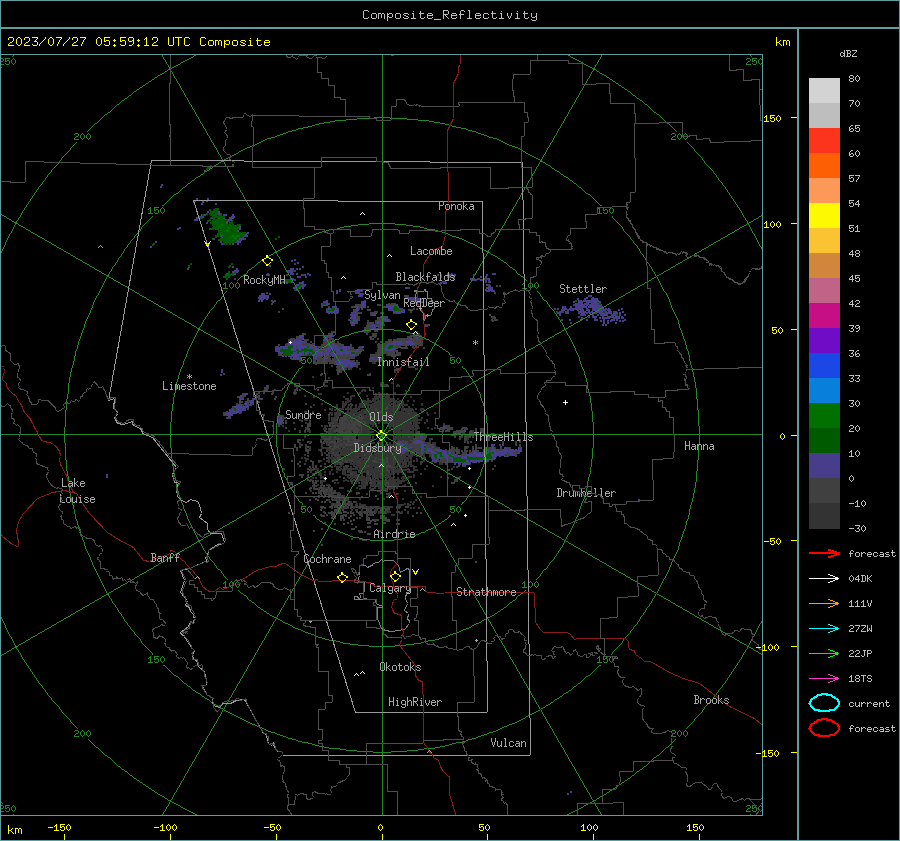Select the 36 dBZ purple color swatch
The width and height of the screenshot is (900, 841).
(824, 340)
